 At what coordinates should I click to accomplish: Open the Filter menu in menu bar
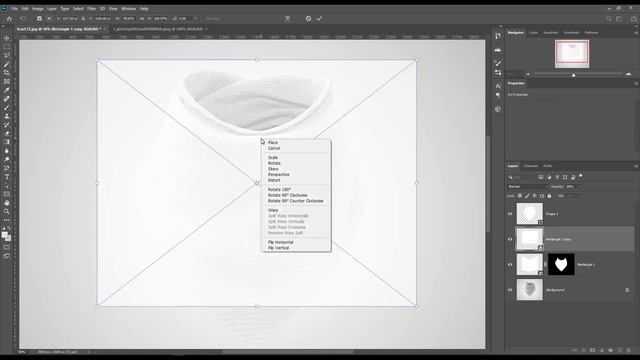[91, 9]
